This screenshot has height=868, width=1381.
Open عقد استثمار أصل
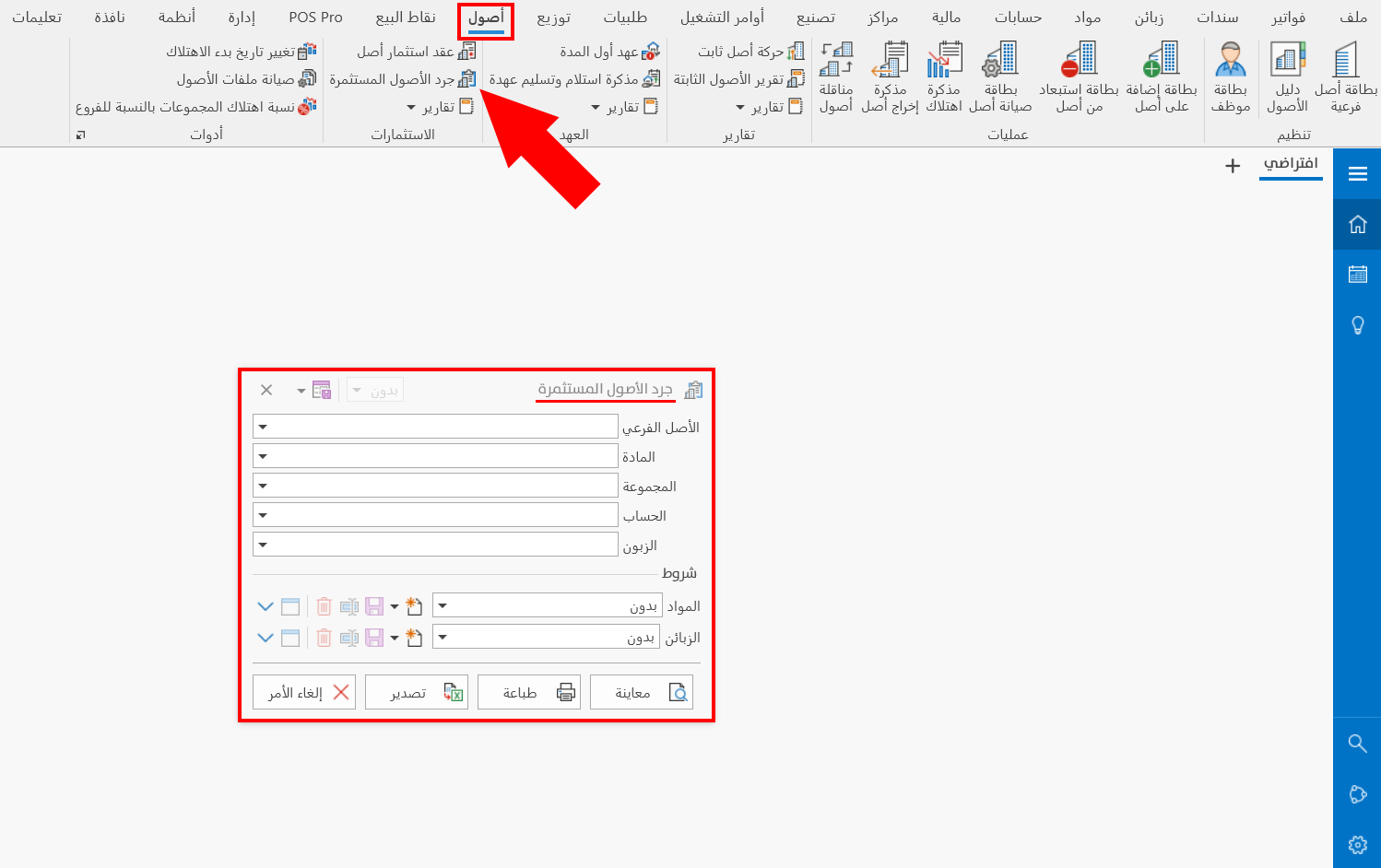pos(416,52)
